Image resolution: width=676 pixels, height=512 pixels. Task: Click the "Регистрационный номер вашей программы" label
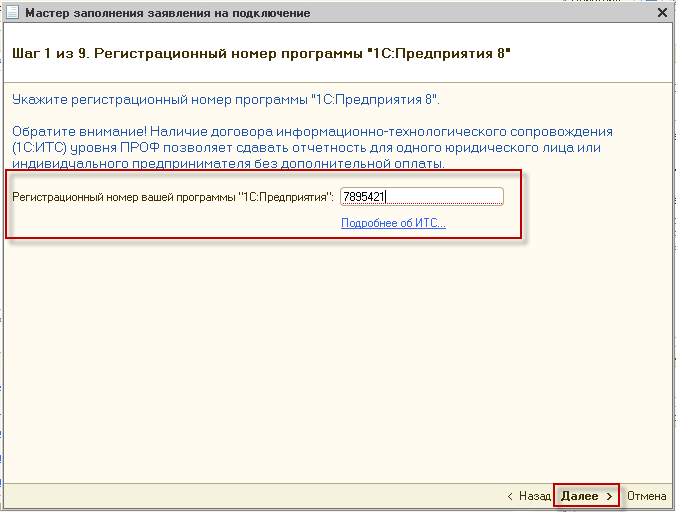(x=172, y=197)
